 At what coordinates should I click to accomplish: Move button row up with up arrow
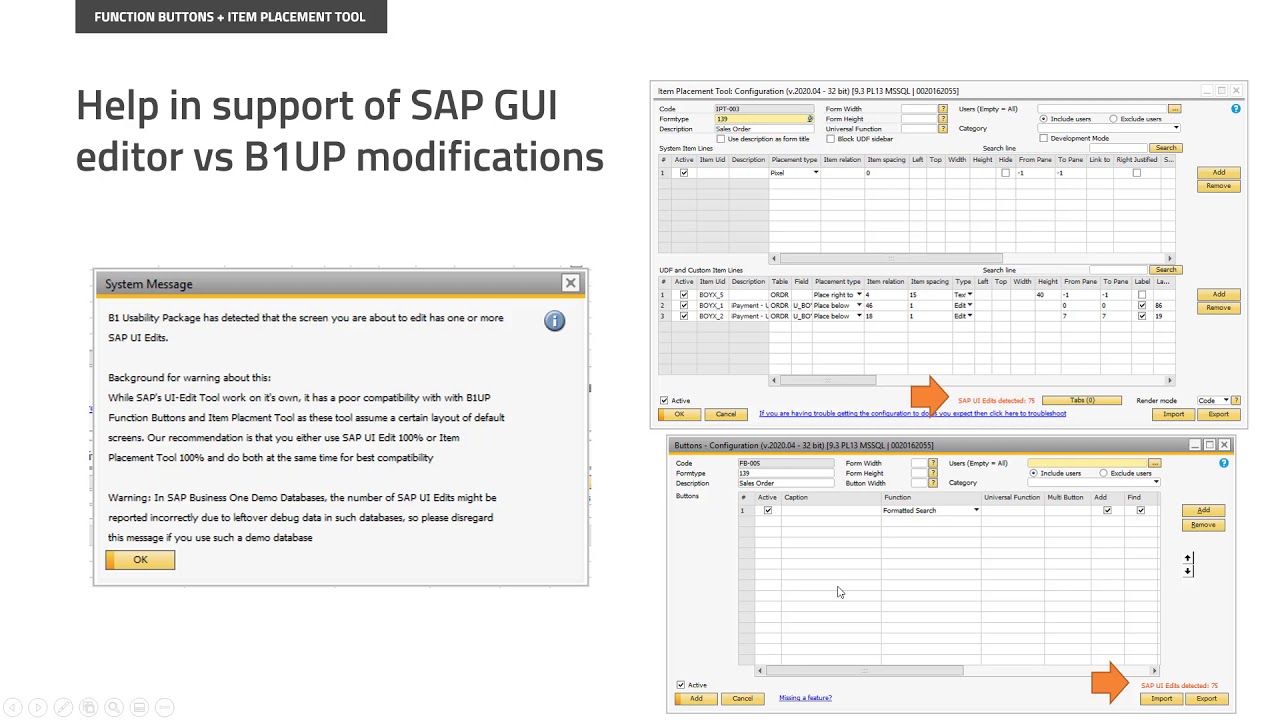[x=1188, y=558]
